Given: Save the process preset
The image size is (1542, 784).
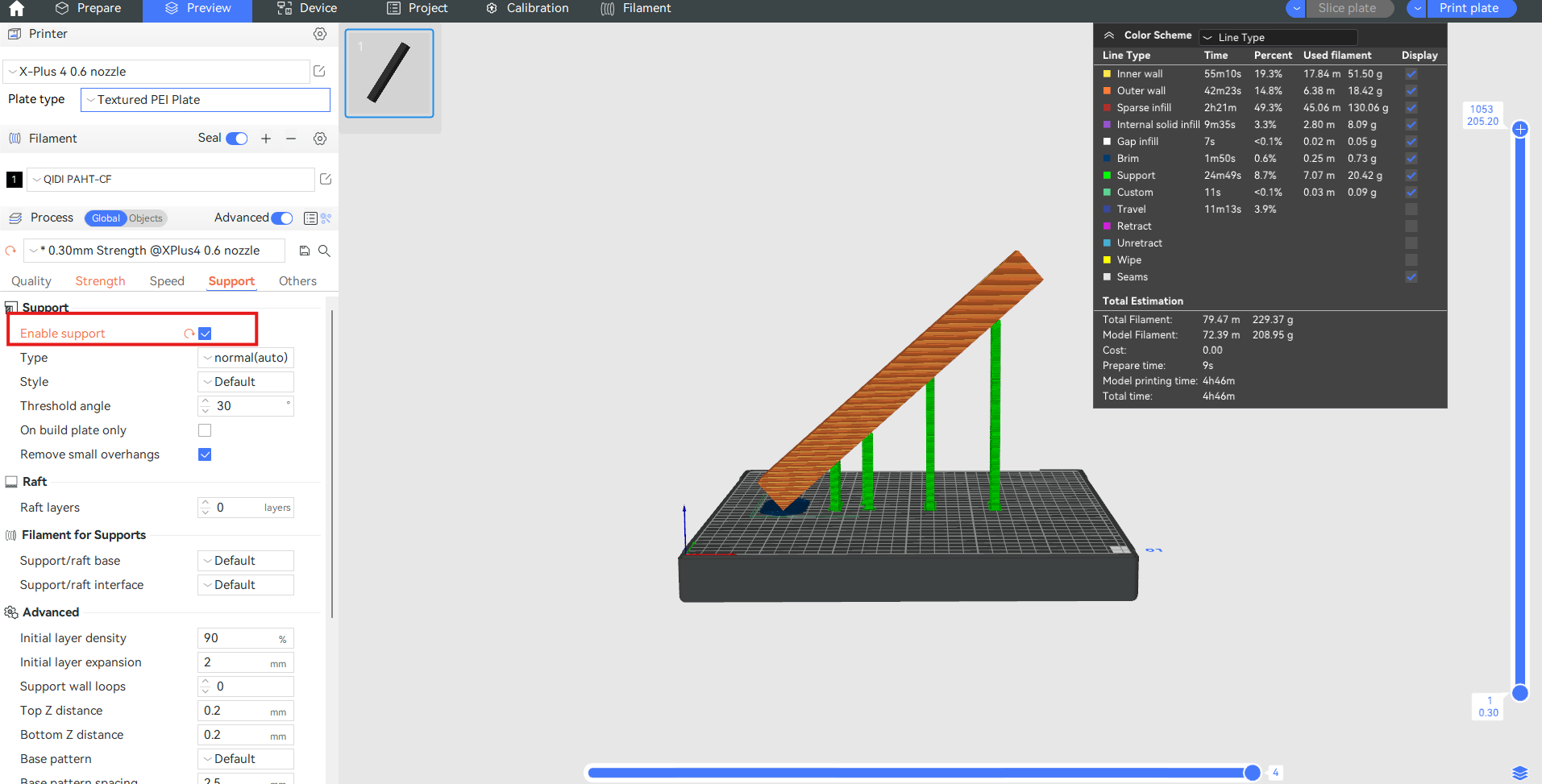Looking at the screenshot, I should (305, 251).
